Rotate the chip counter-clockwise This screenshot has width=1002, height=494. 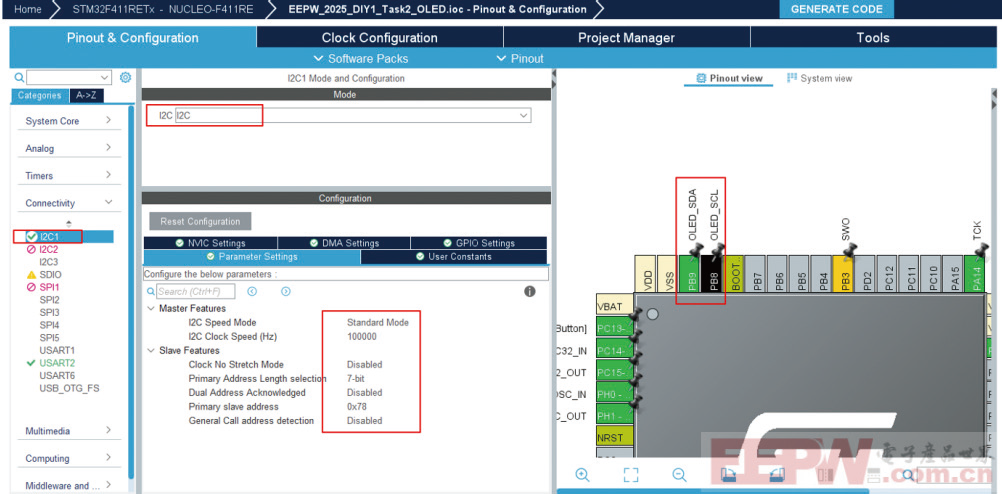[776, 475]
